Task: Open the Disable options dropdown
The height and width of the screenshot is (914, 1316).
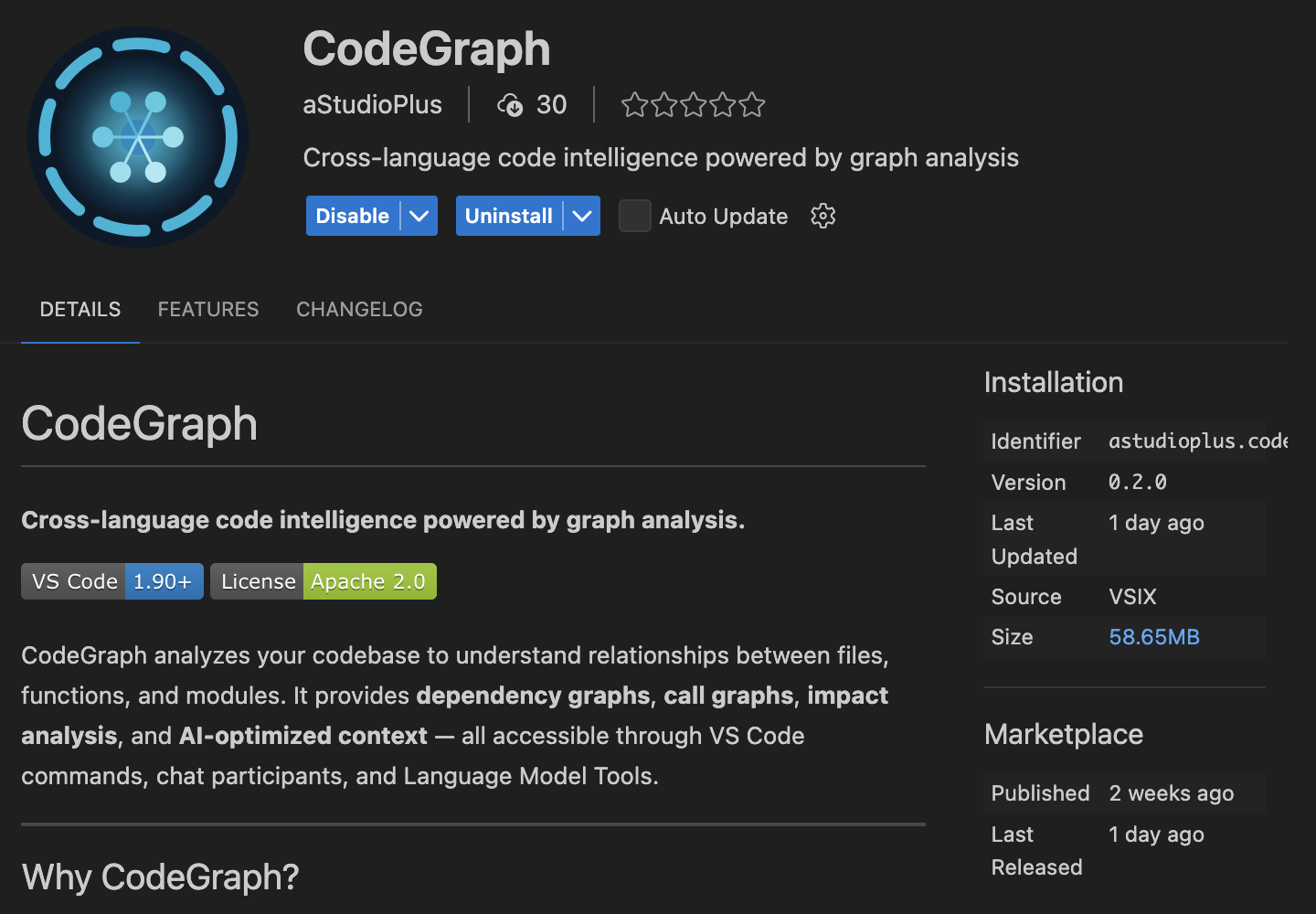Action: click(x=419, y=216)
